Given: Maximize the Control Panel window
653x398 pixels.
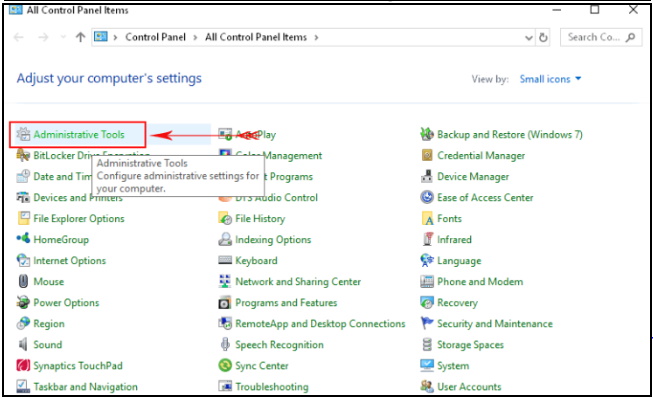Looking at the screenshot, I should click(595, 9).
